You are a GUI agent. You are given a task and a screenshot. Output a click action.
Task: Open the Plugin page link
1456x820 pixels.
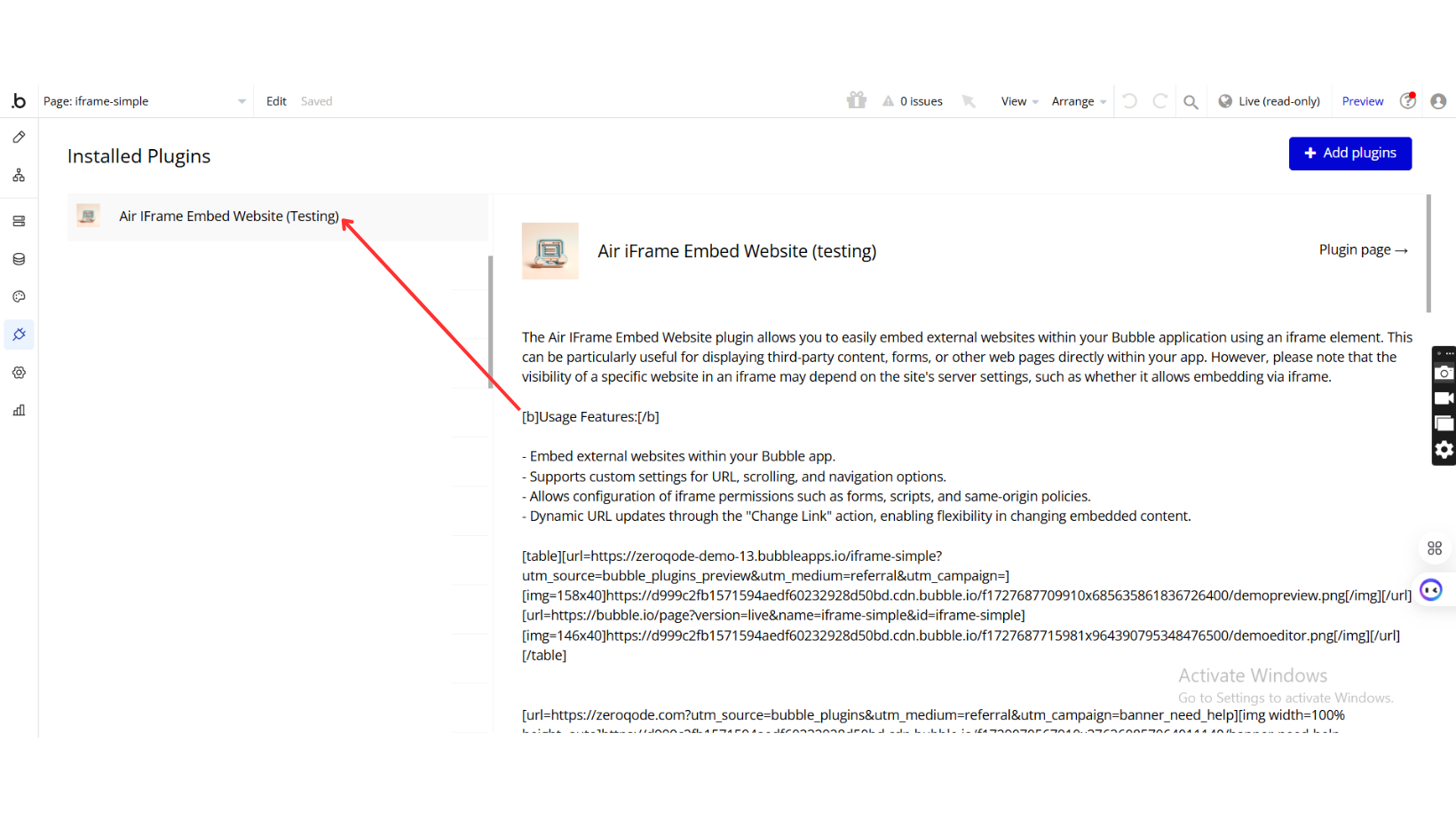pyautogui.click(x=1364, y=250)
